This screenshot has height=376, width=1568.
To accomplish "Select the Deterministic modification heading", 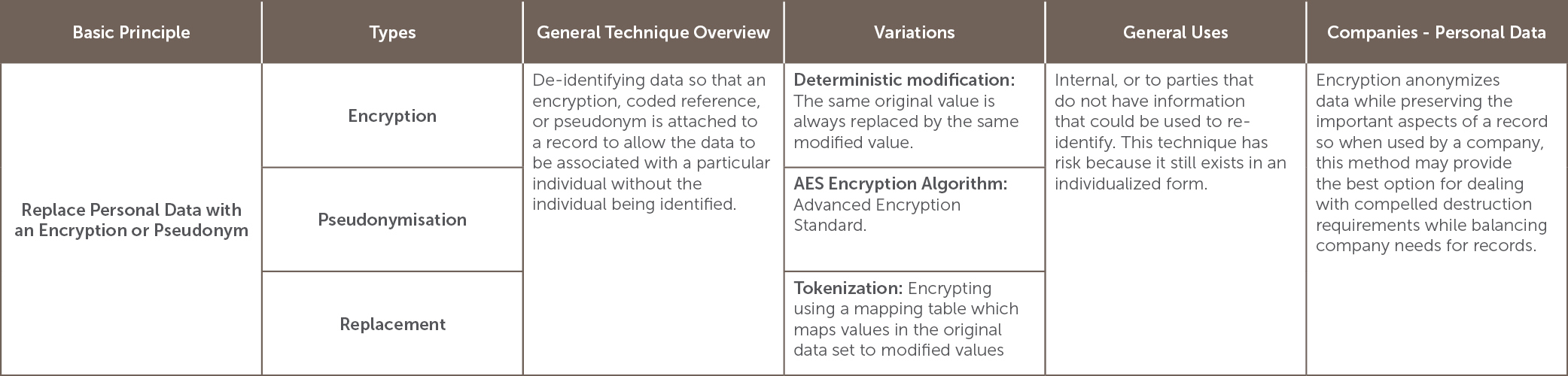I will tap(904, 80).
